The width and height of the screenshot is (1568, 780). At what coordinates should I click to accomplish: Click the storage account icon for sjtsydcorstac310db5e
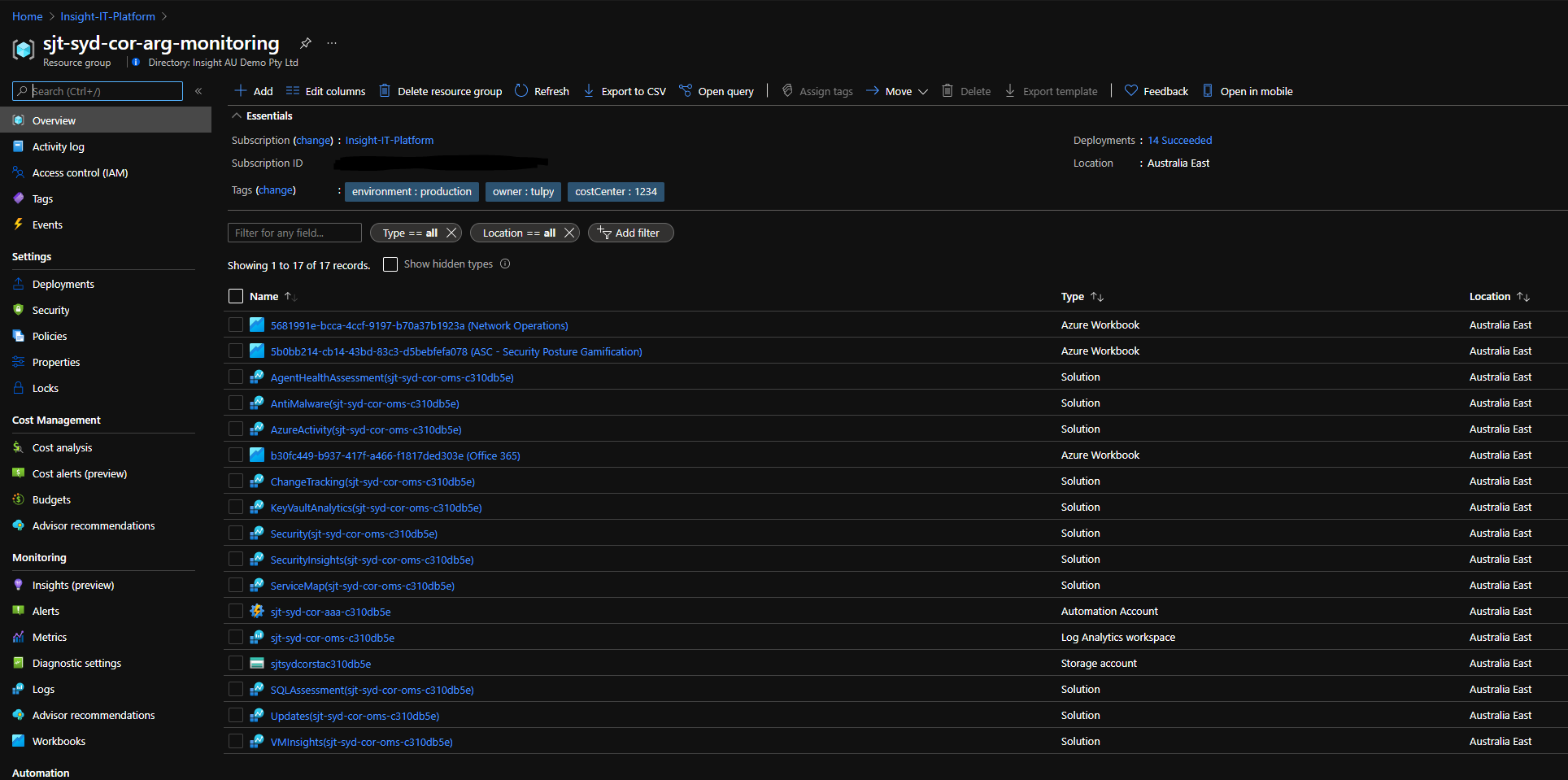coord(257,663)
